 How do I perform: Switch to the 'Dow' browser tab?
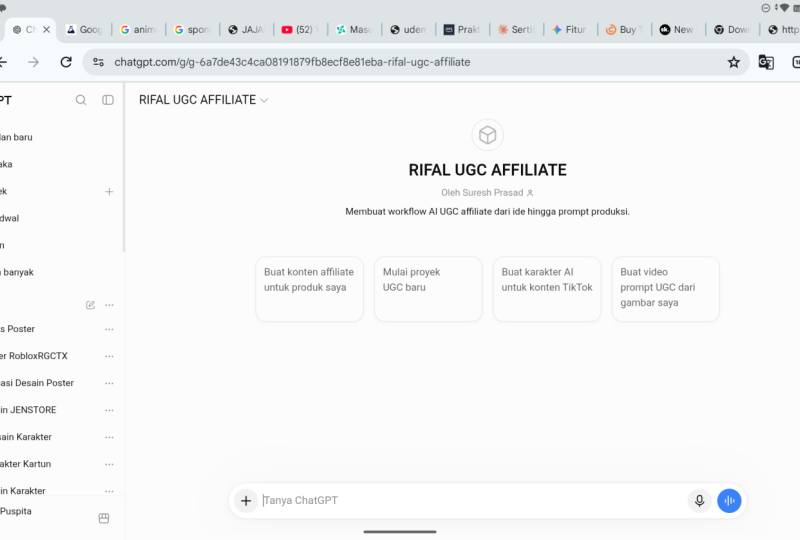point(733,30)
